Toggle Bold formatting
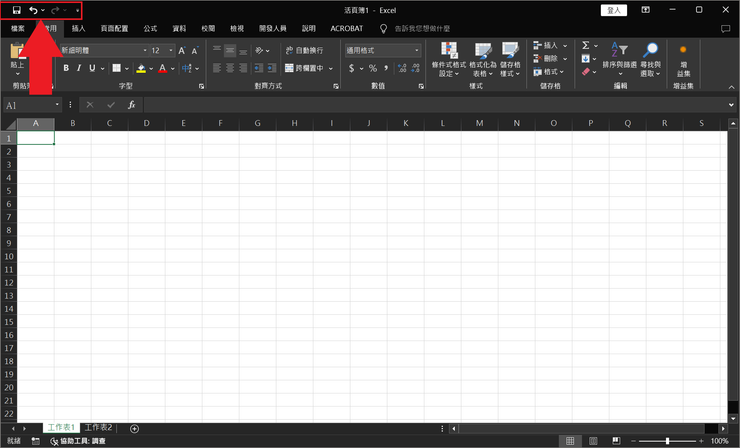740x448 pixels. tap(66, 68)
